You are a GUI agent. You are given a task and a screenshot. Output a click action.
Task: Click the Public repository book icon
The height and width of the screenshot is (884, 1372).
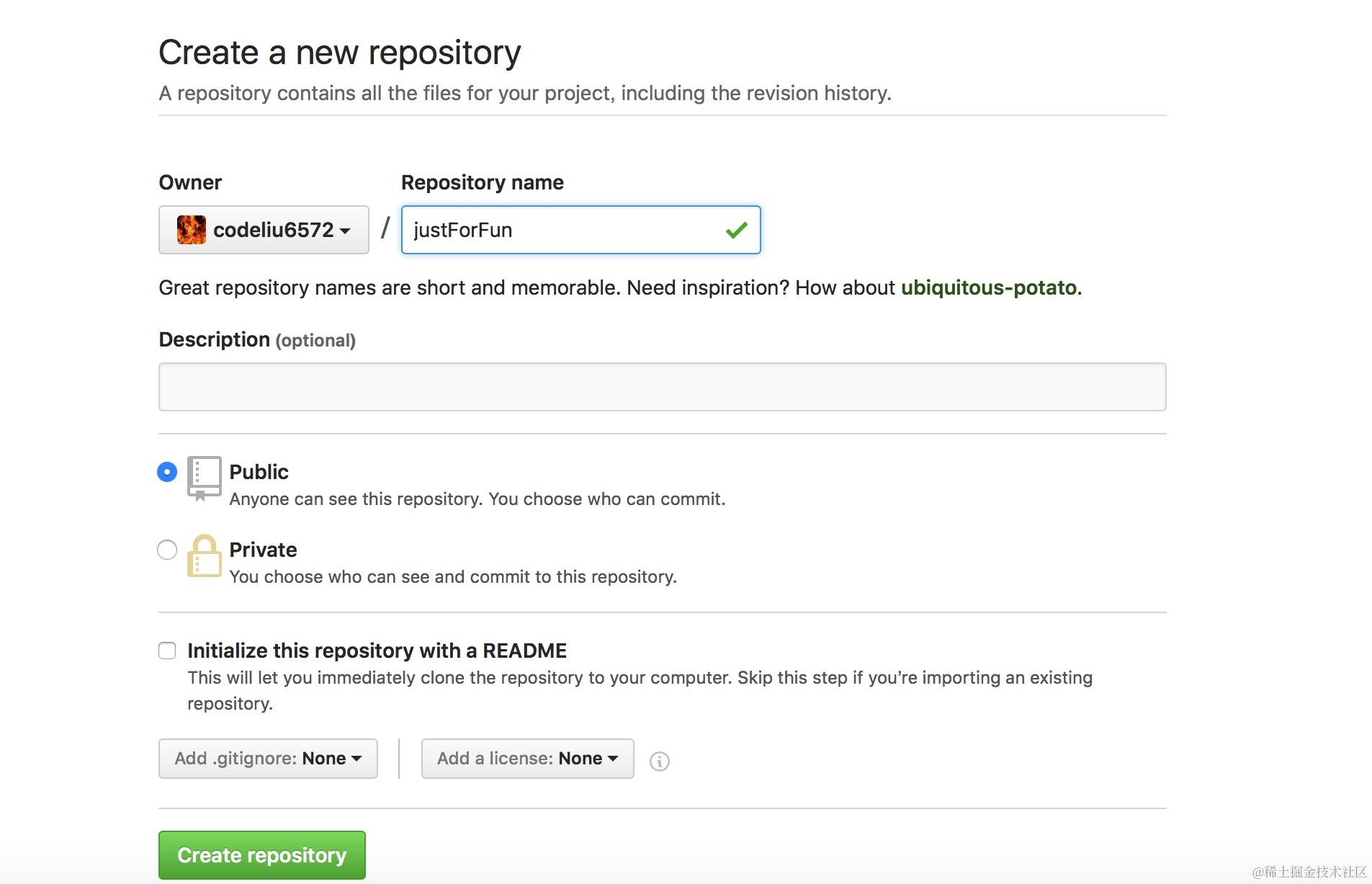click(x=204, y=477)
